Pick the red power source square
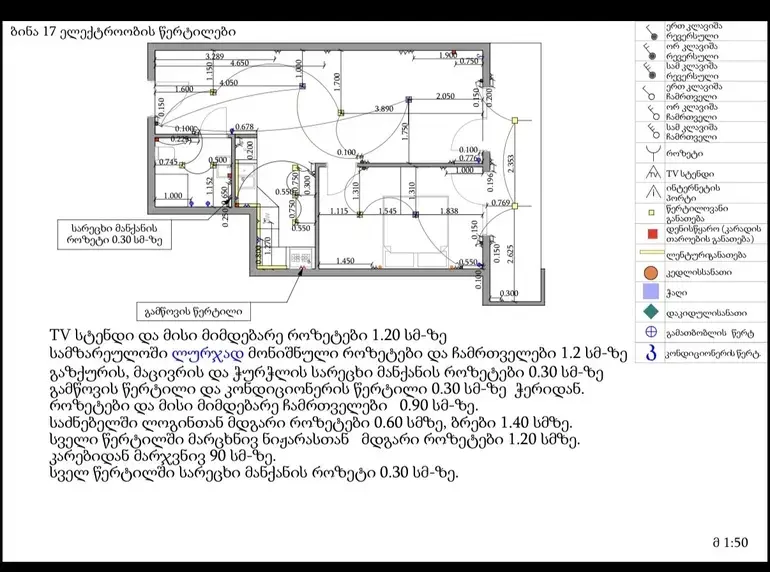This screenshot has width=770, height=572. pyautogui.click(x=652, y=234)
